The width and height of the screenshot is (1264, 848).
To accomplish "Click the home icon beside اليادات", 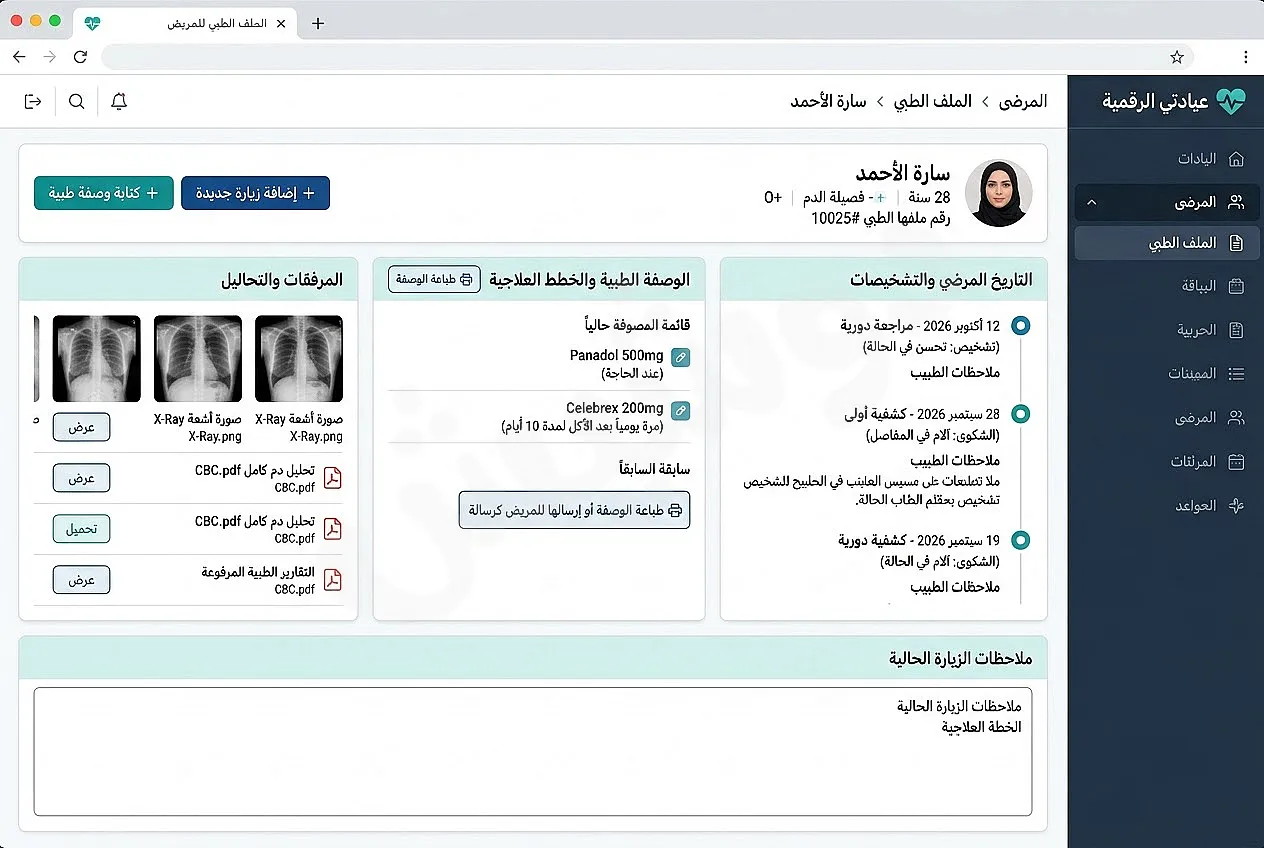I will [x=1236, y=159].
